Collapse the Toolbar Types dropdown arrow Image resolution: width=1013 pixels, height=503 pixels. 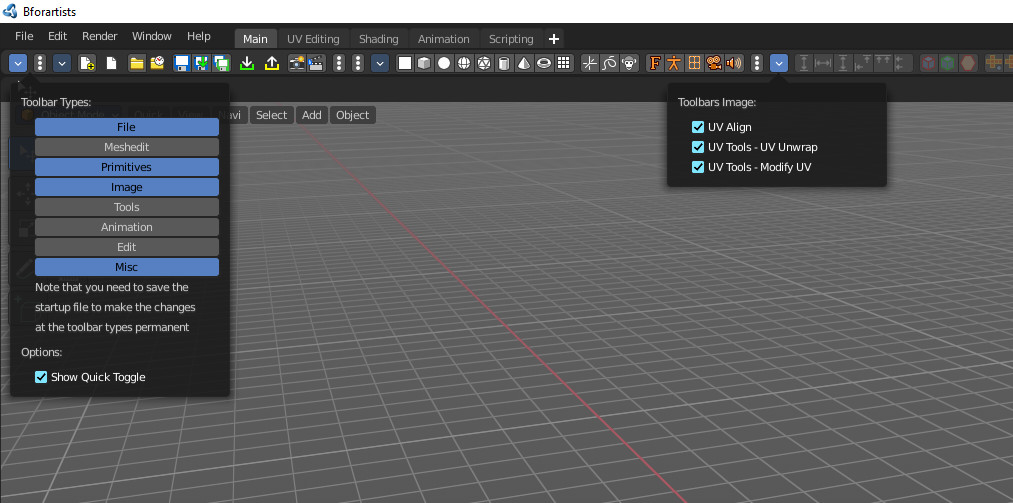[18, 63]
